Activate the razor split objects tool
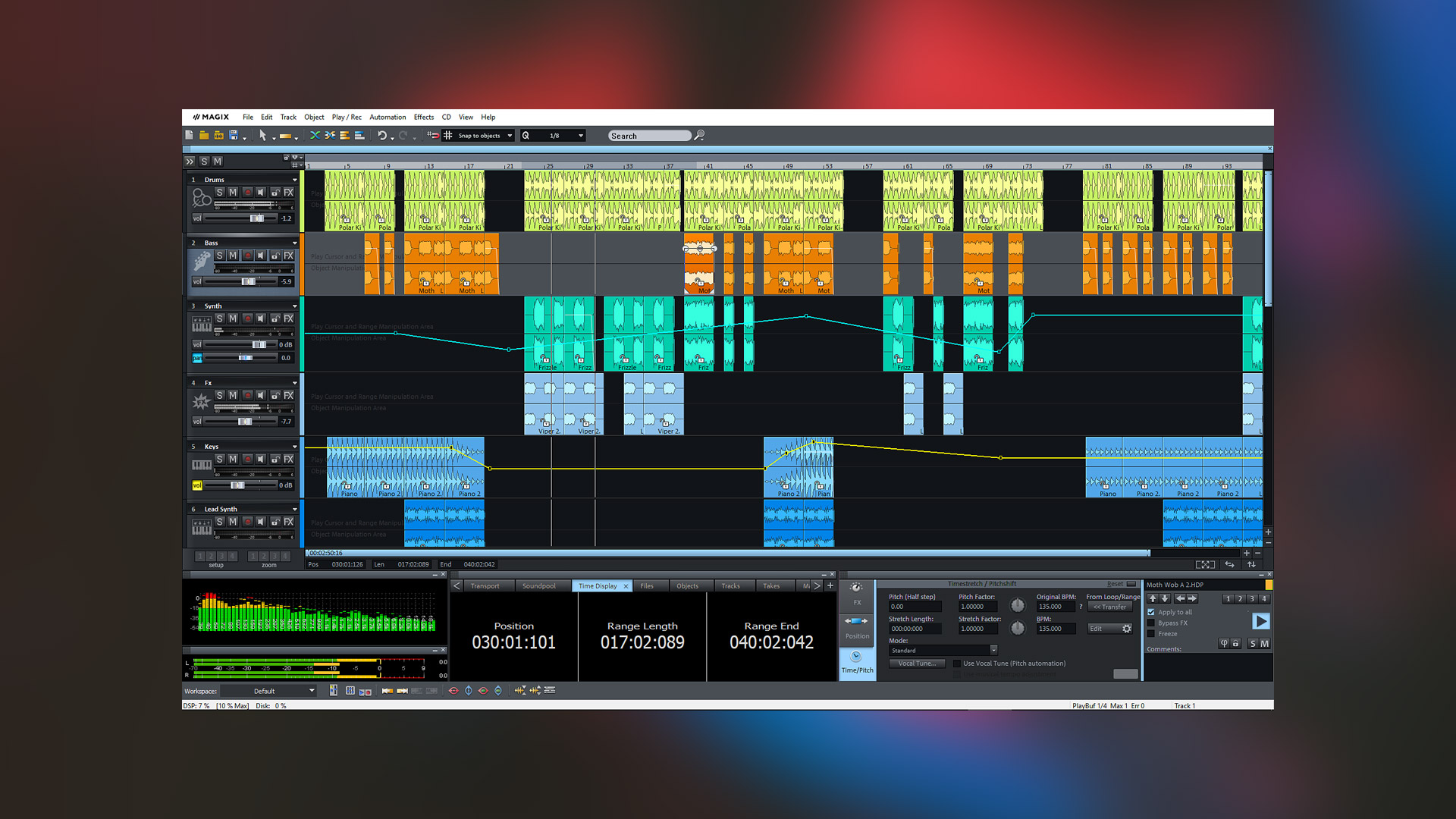This screenshot has width=1456, height=819. (331, 136)
